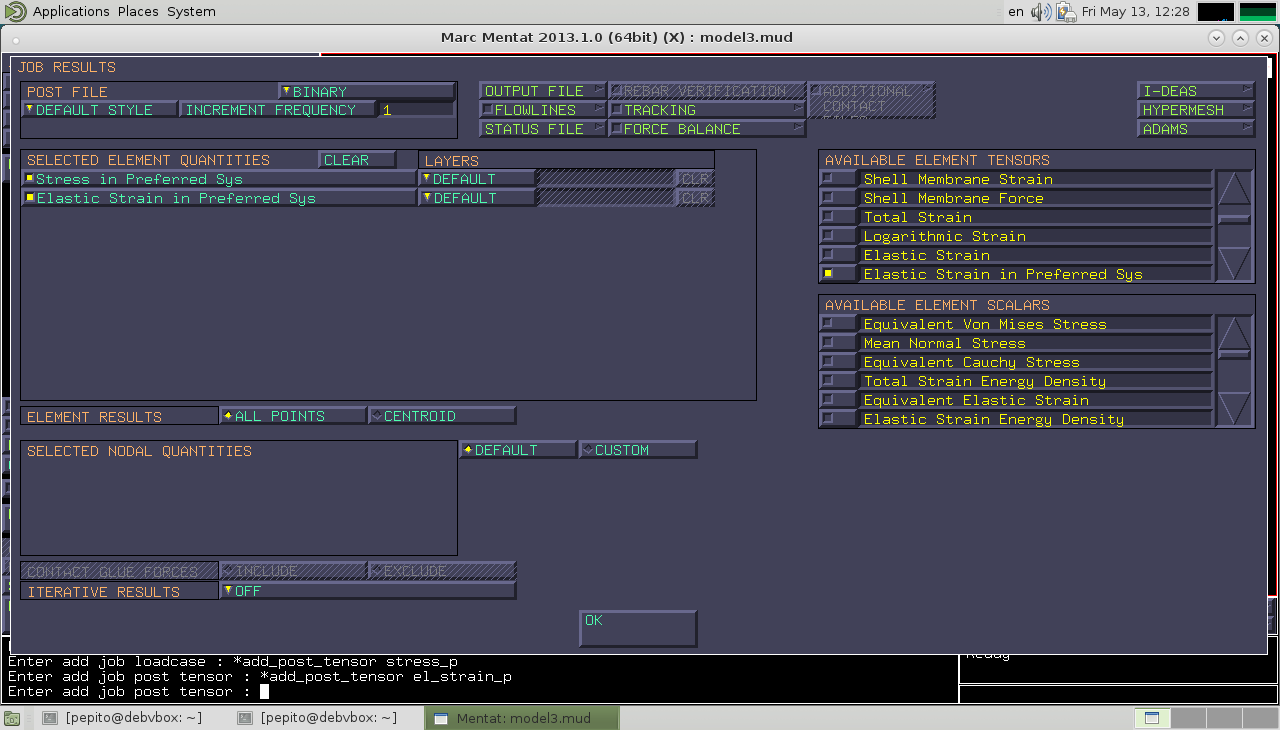This screenshot has width=1280, height=730.
Task: Select CENTROID for element results
Action: coord(442,416)
